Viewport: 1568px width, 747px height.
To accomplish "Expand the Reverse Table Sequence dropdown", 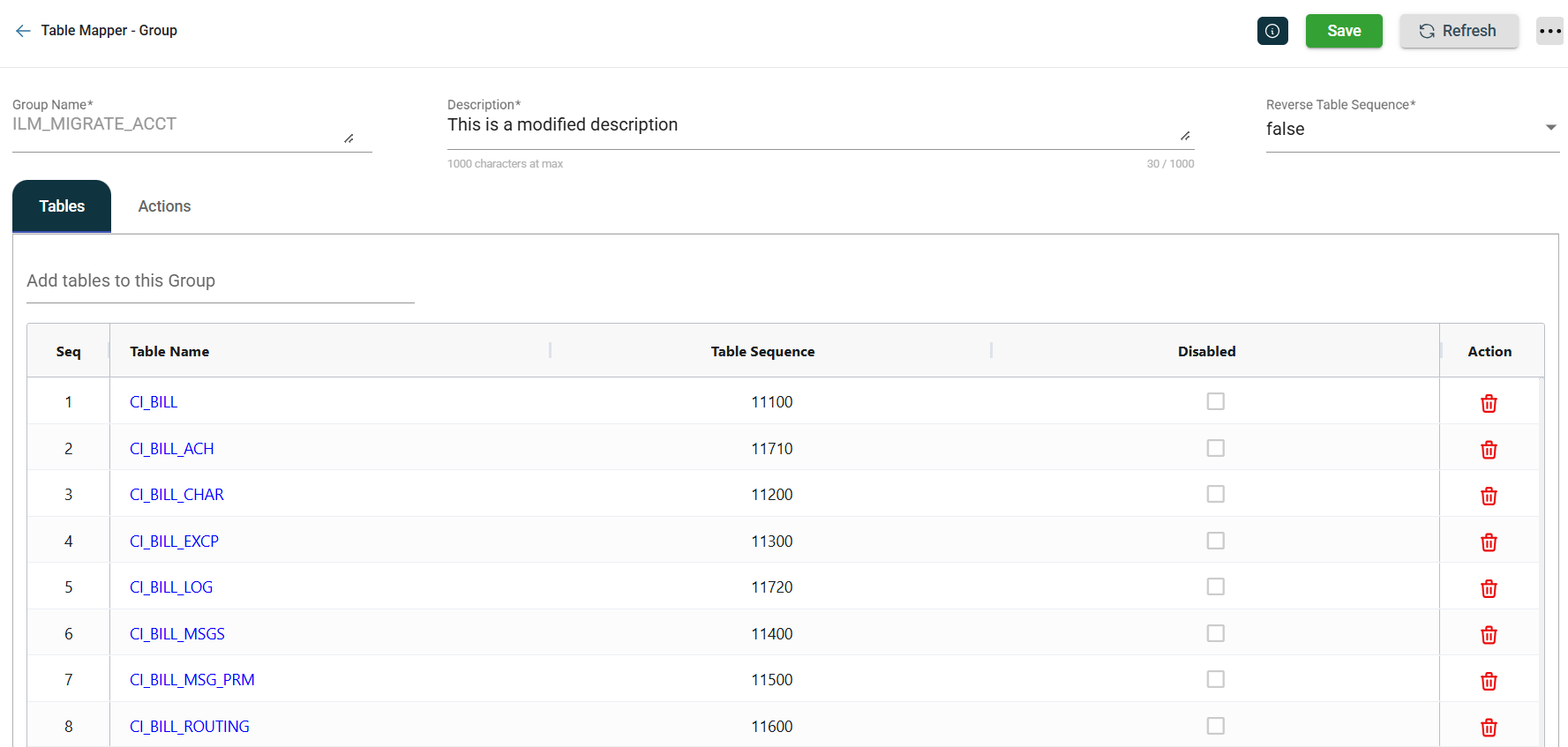I will (x=1549, y=129).
